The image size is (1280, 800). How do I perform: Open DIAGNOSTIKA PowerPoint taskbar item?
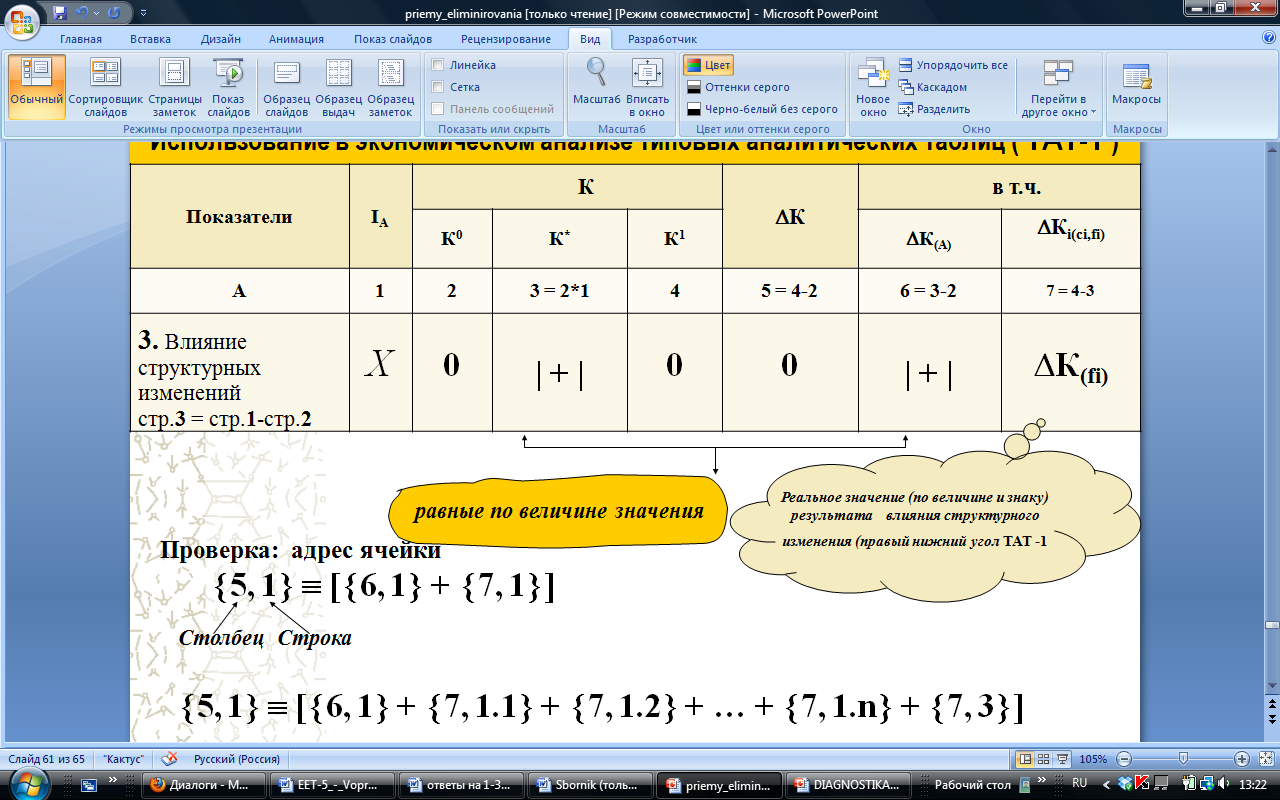pos(846,785)
